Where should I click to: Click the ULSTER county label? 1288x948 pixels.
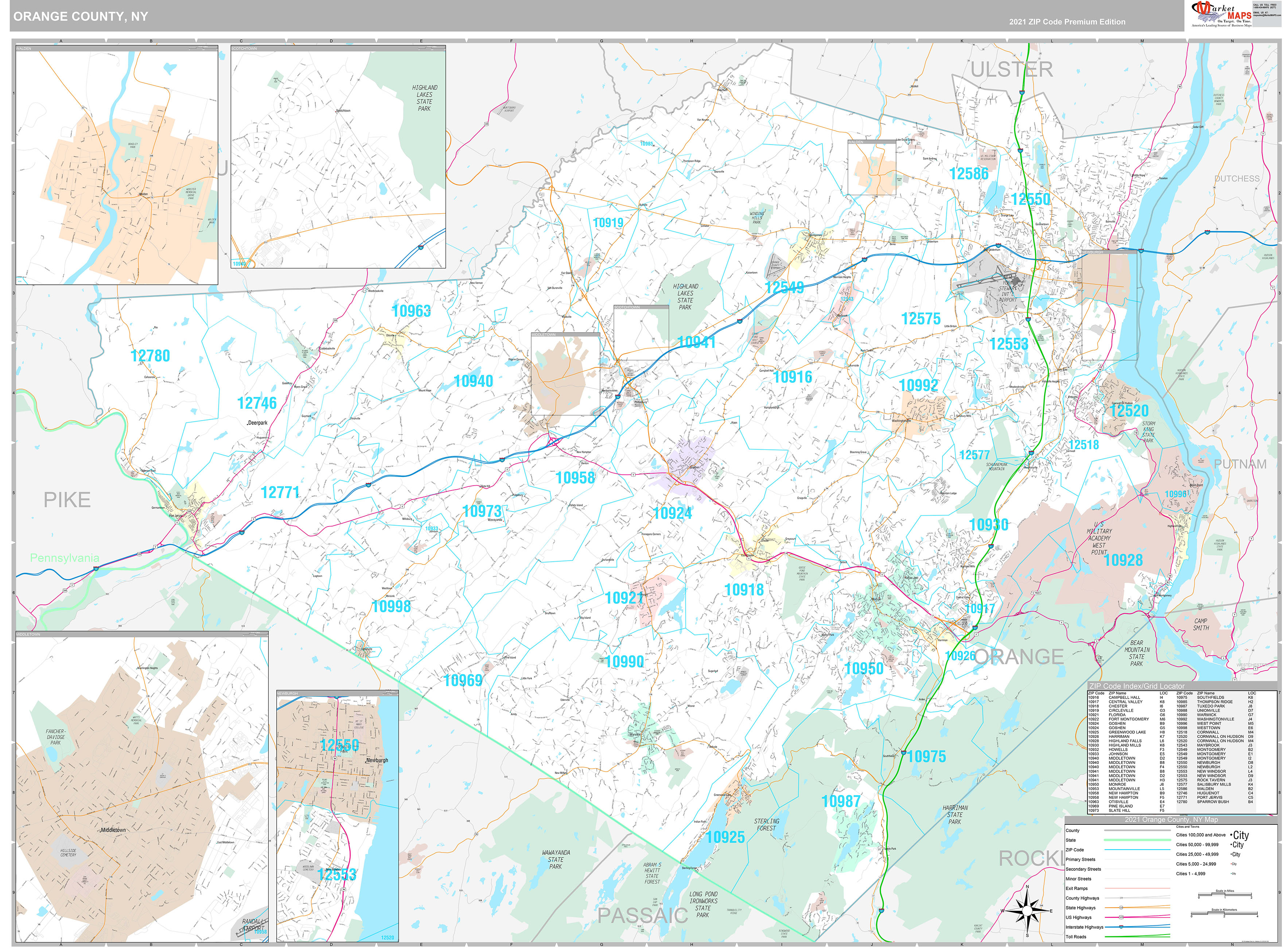pos(1012,69)
